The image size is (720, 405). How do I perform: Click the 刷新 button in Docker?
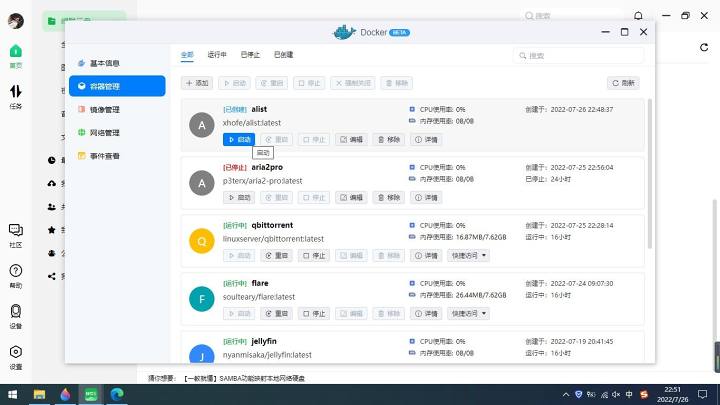pyautogui.click(x=623, y=83)
